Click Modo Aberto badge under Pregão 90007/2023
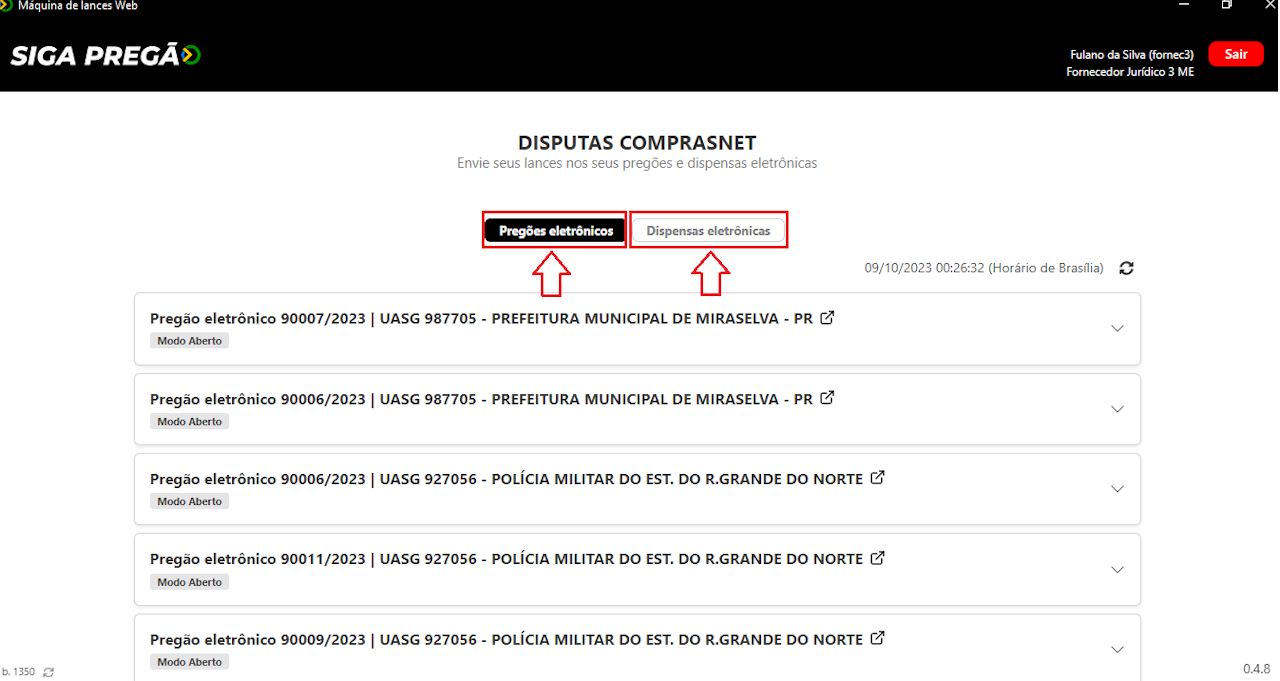1280x681 pixels. (190, 341)
